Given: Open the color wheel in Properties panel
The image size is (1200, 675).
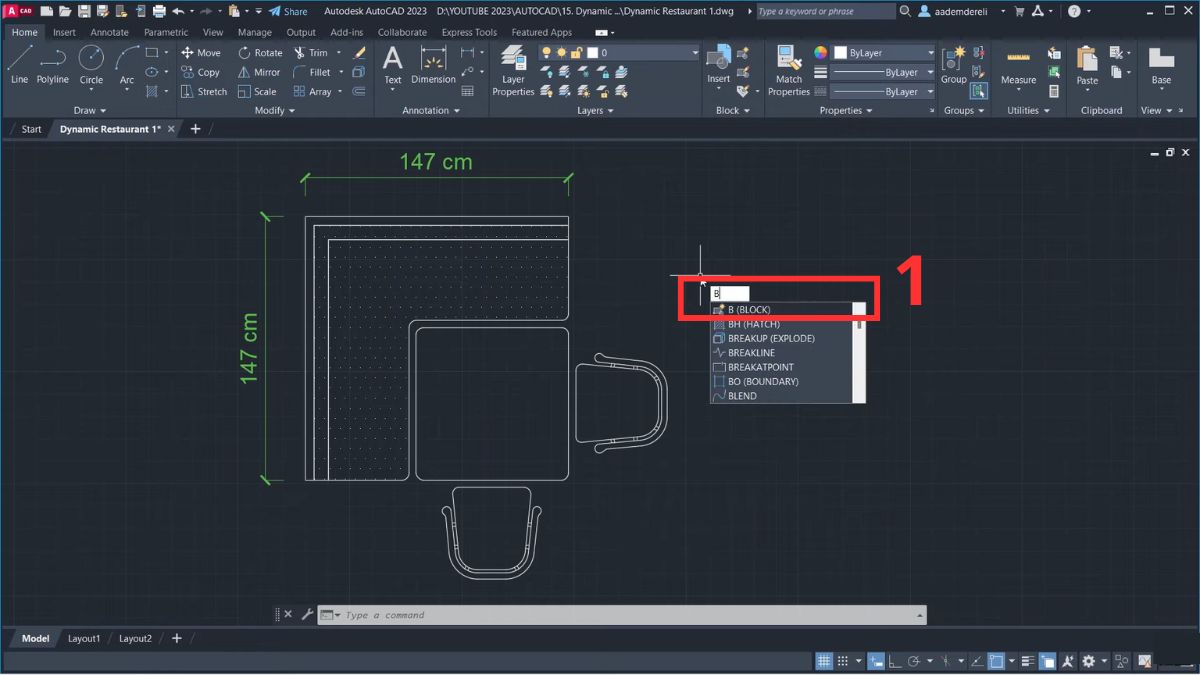Looking at the screenshot, I should coord(819,50).
